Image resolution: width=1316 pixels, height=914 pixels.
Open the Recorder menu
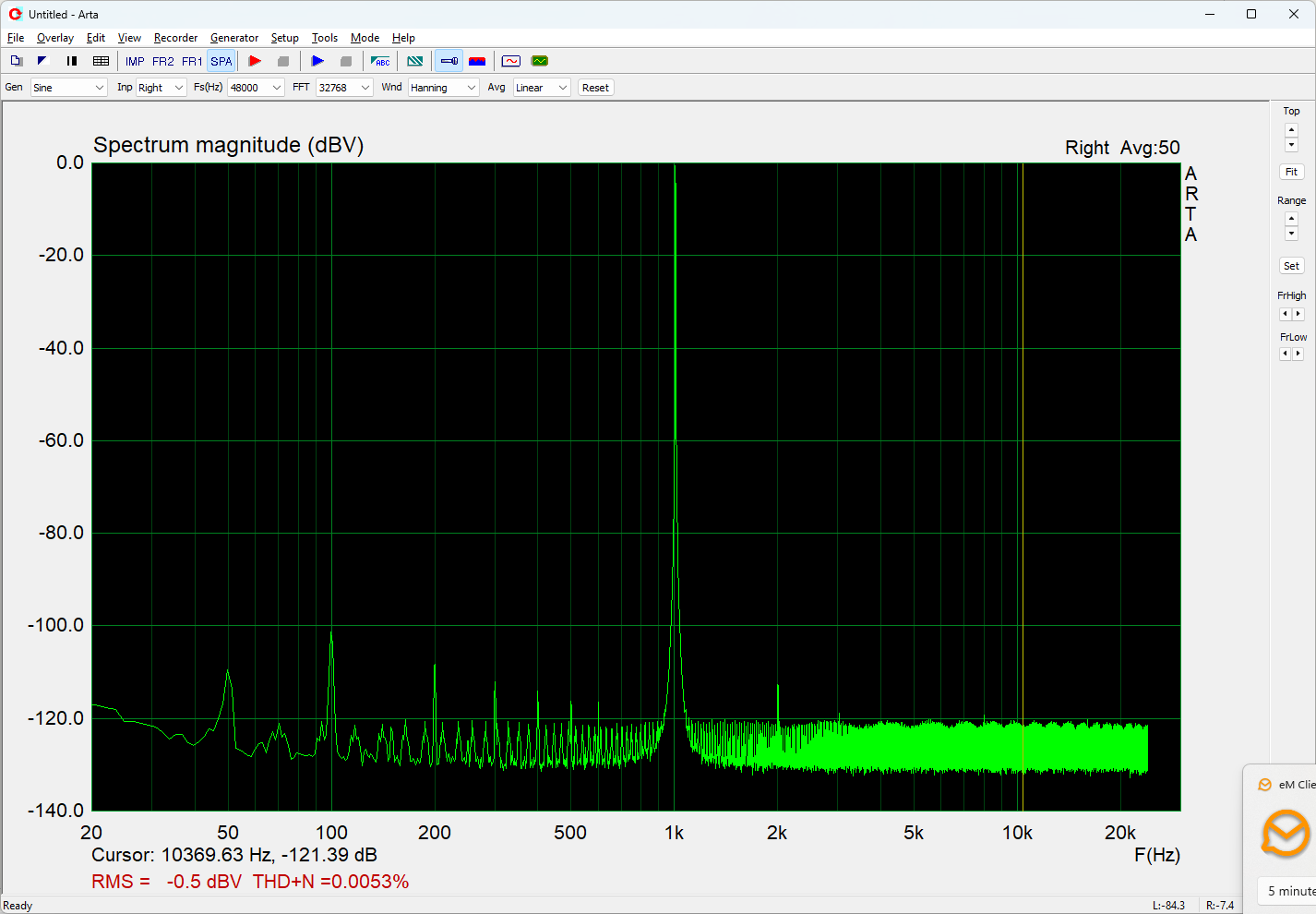(x=175, y=38)
